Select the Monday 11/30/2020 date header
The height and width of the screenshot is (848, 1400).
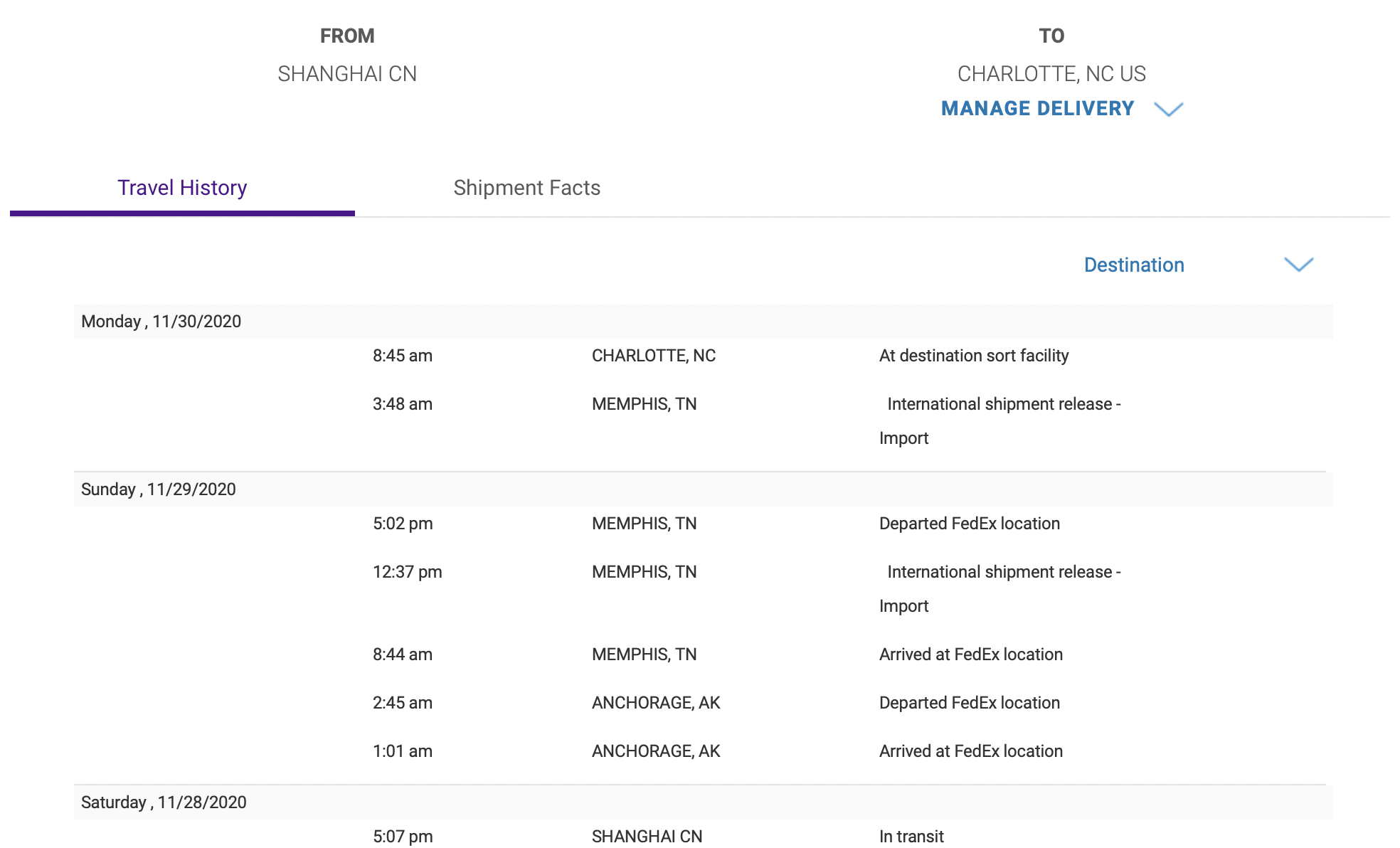click(x=161, y=322)
